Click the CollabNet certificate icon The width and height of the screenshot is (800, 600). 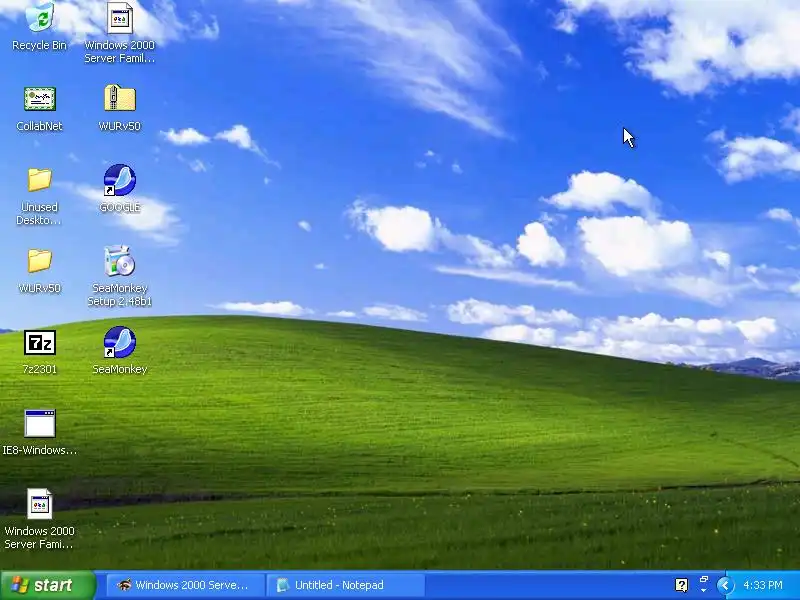(40, 99)
